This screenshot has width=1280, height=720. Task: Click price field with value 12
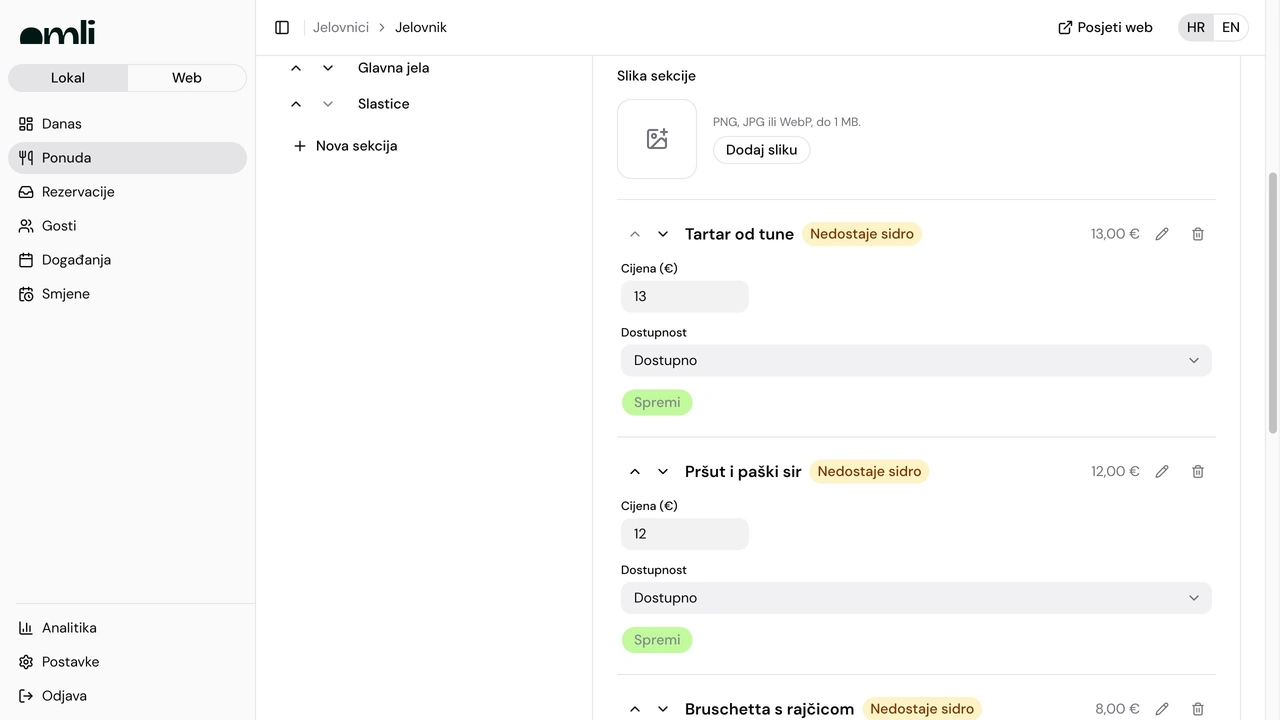(x=685, y=534)
